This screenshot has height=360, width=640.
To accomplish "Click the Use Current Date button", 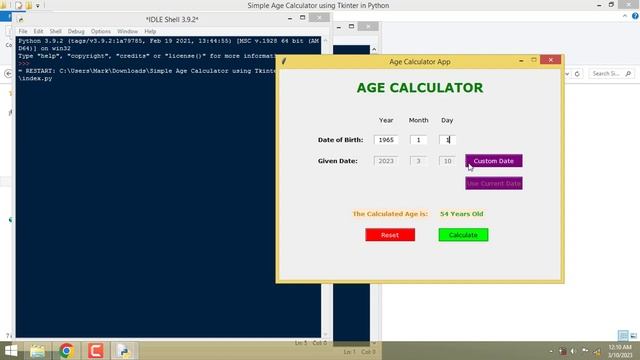I will click(493, 183).
